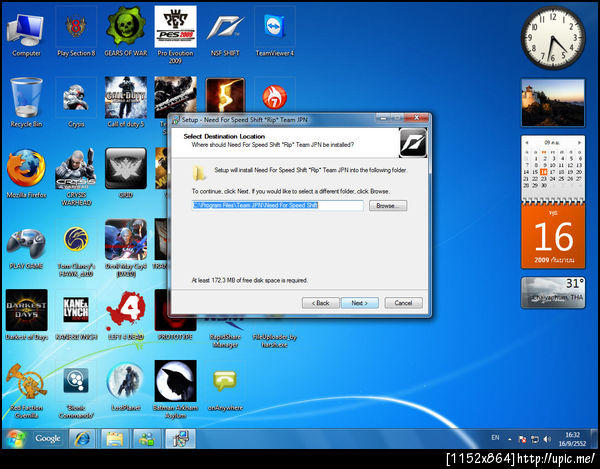Screen dimensions: 600x469
Task: Launch Darkest of Days icon
Action: pos(26,315)
